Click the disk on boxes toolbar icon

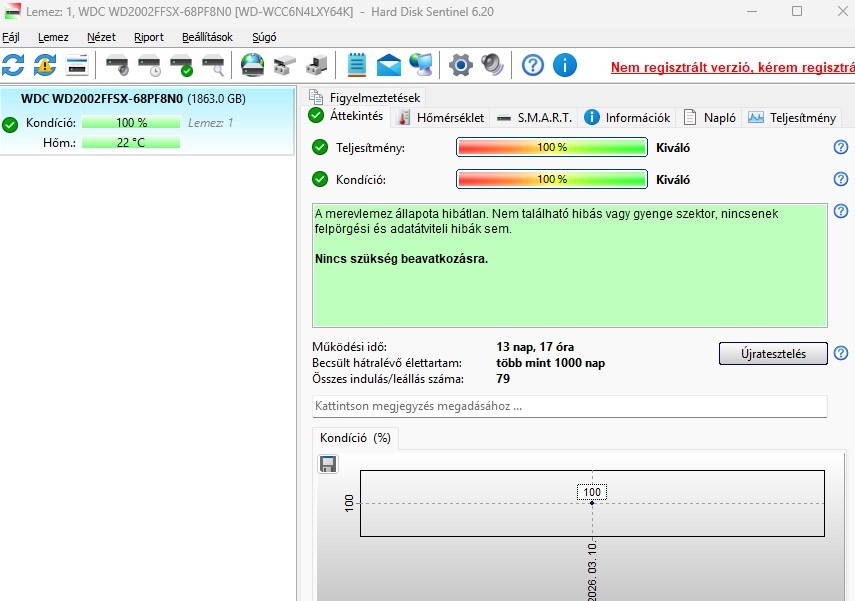(285, 65)
